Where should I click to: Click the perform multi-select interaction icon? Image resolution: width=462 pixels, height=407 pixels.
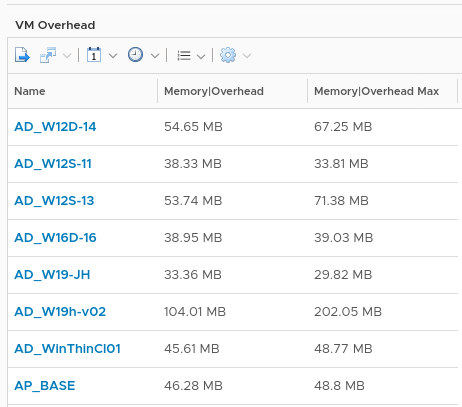[x=48, y=55]
